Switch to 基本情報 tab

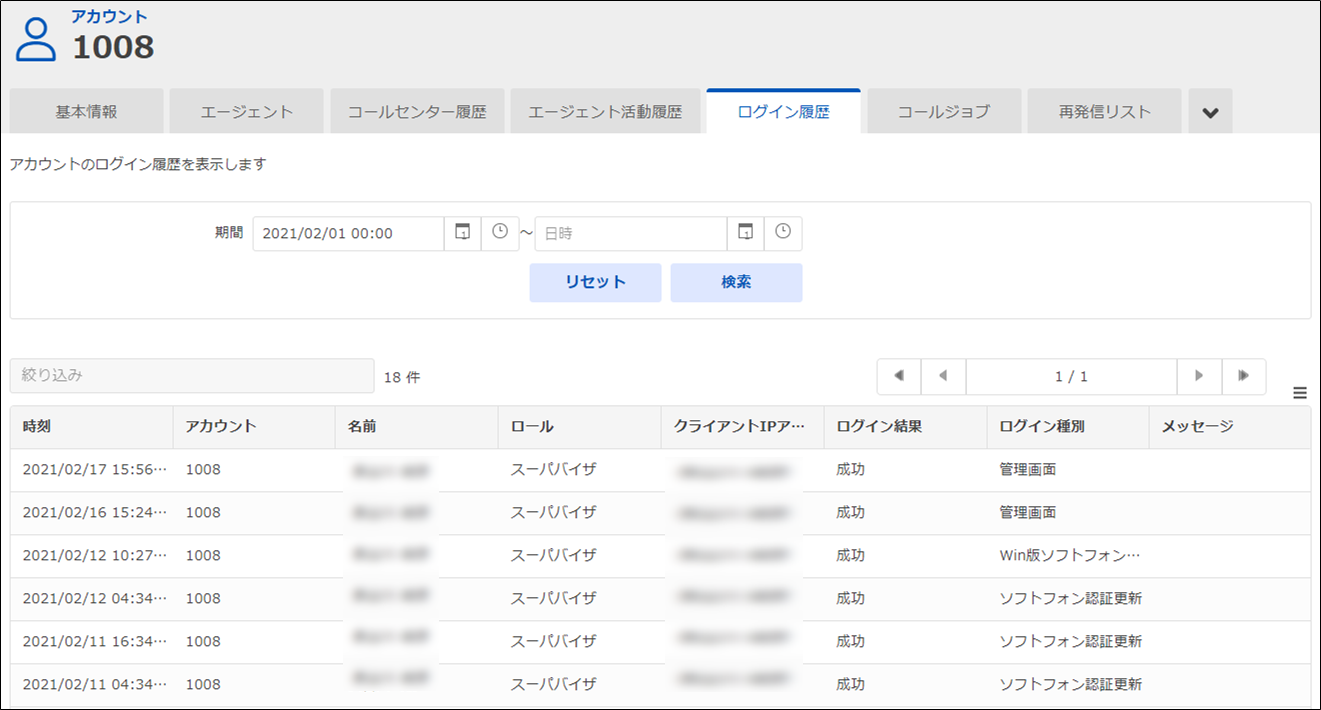coord(86,112)
